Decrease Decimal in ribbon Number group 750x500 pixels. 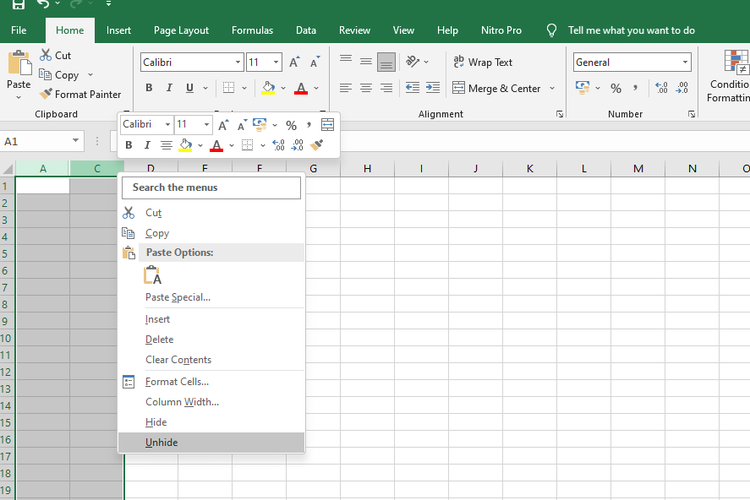click(682, 88)
